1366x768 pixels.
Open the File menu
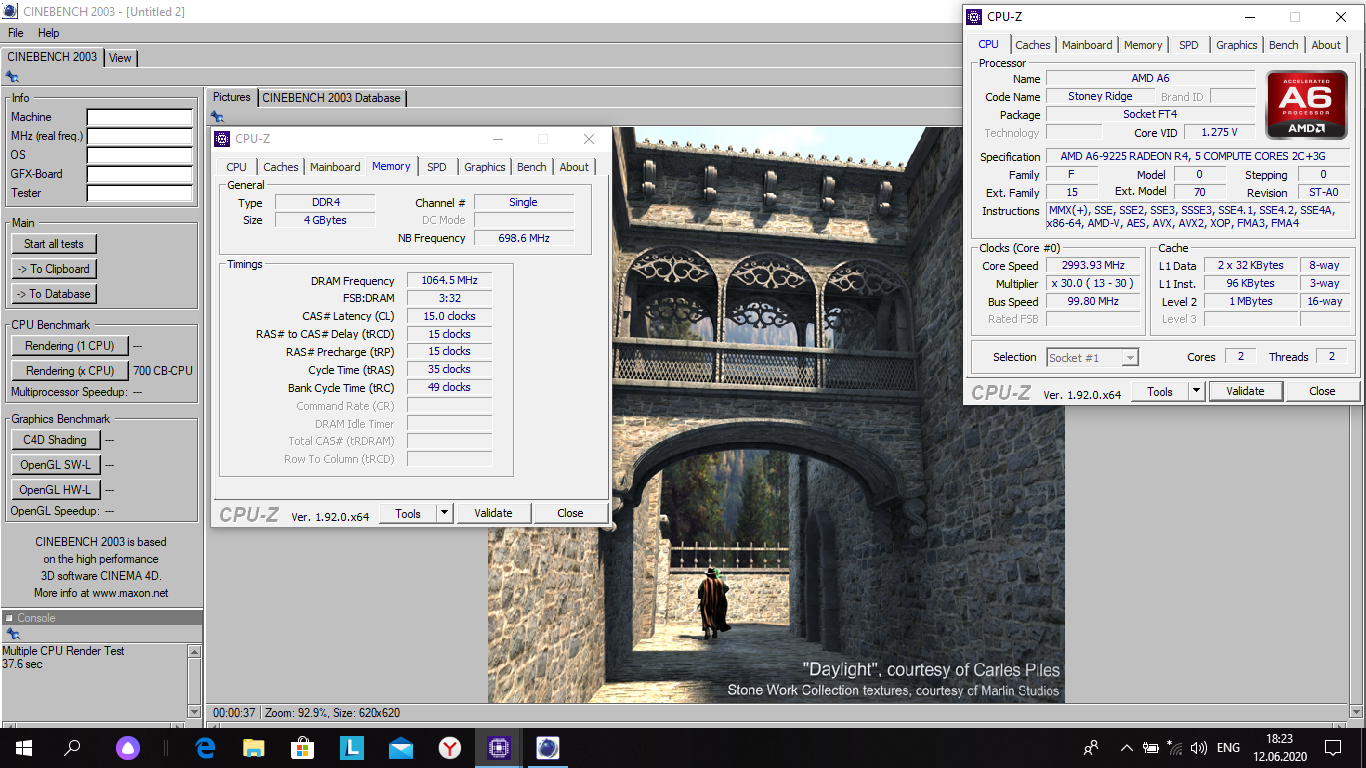(x=16, y=33)
